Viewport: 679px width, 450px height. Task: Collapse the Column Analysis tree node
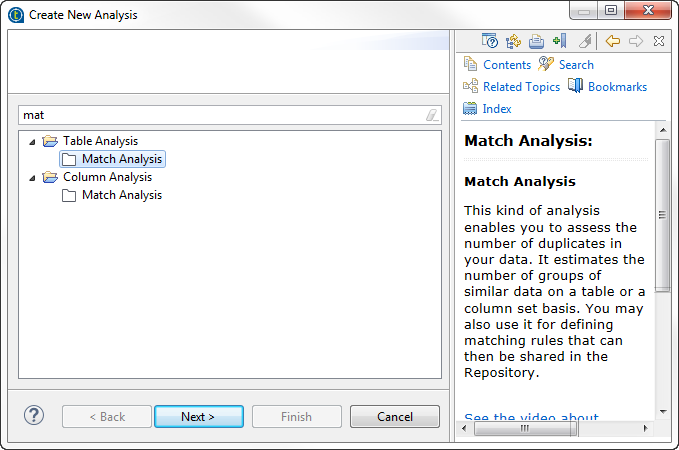tap(32, 177)
